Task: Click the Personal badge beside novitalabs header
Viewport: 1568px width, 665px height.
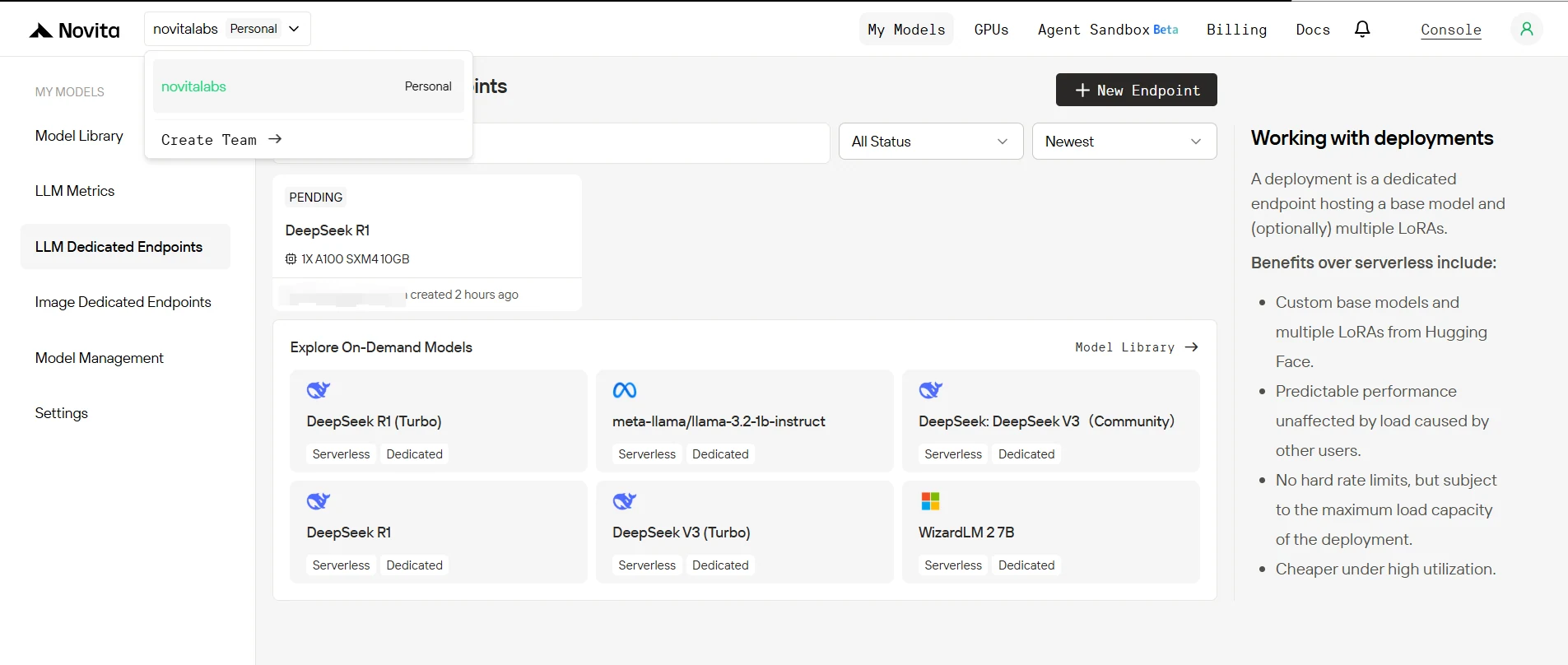Action: [x=254, y=29]
